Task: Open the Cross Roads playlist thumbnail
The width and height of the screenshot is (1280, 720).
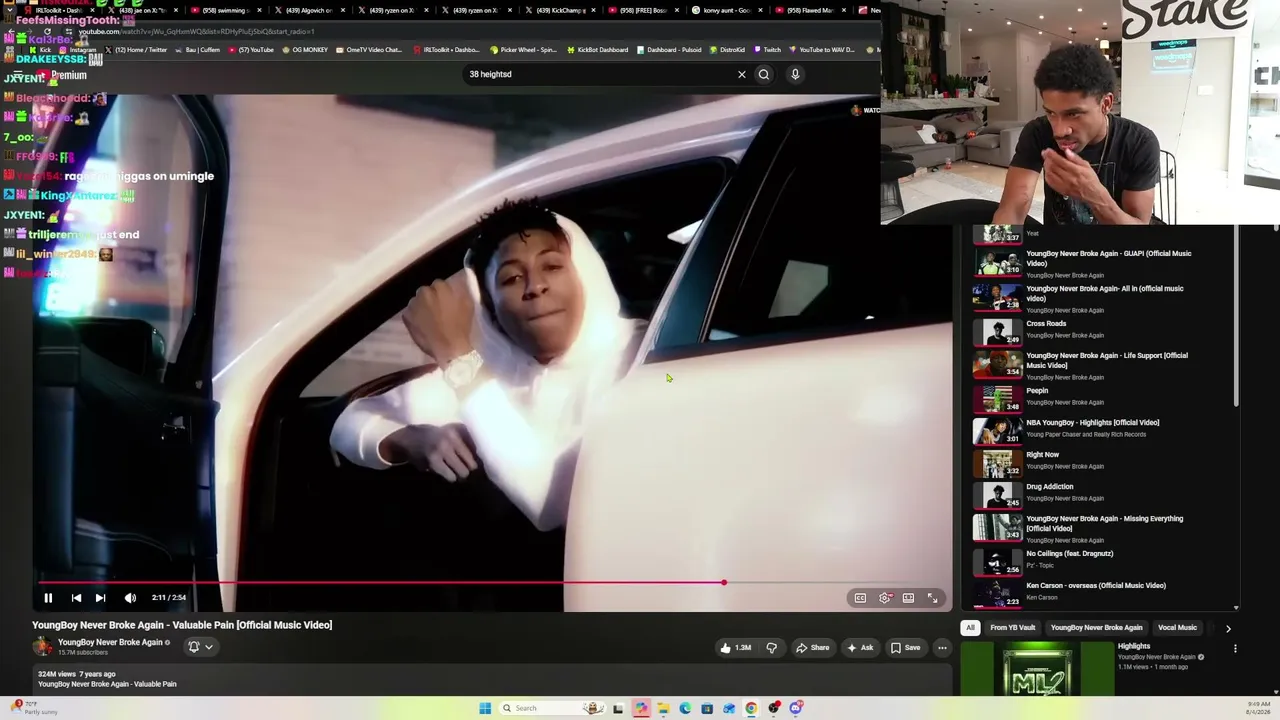Action: (x=997, y=331)
